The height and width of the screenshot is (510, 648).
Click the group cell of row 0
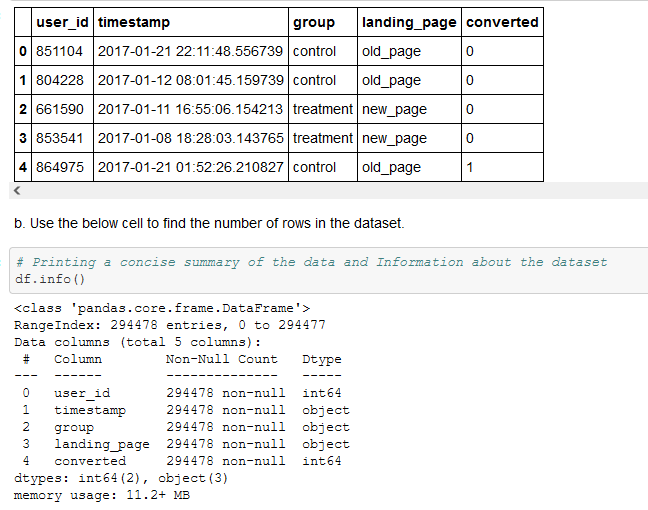coord(323,51)
